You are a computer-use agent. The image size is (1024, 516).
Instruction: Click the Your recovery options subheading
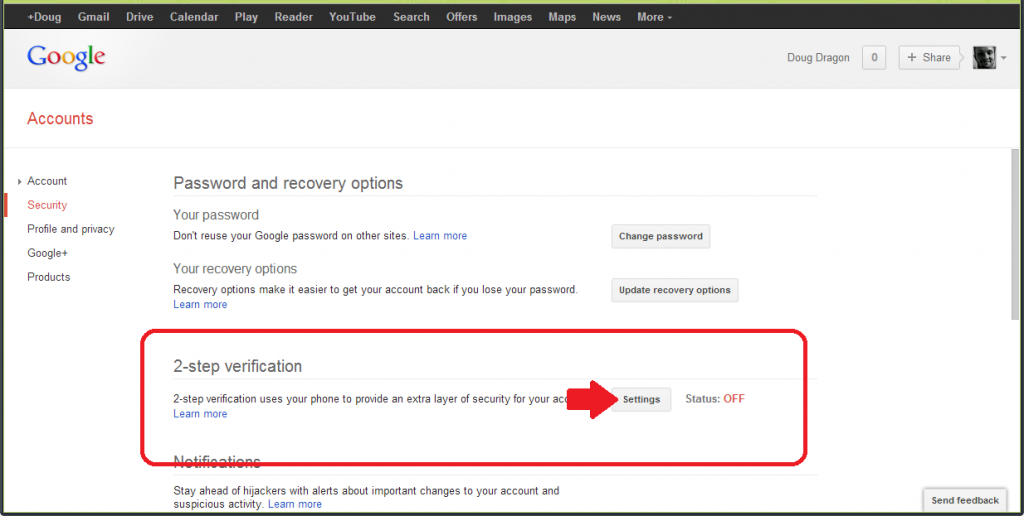tap(235, 268)
